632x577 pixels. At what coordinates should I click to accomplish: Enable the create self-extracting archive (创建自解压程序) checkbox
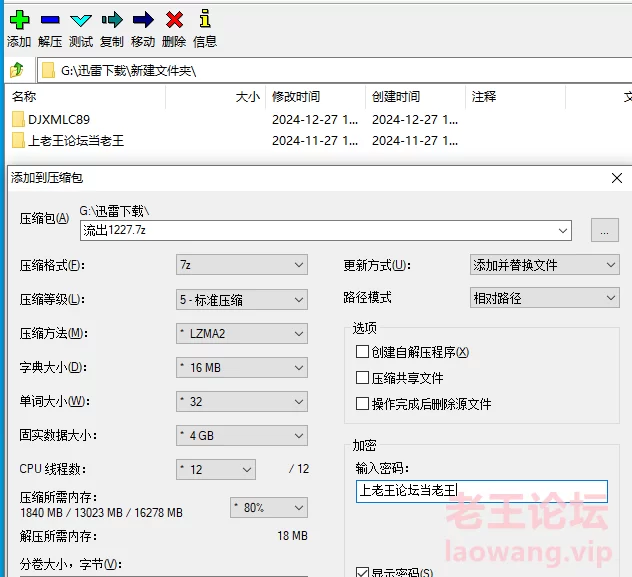363,352
